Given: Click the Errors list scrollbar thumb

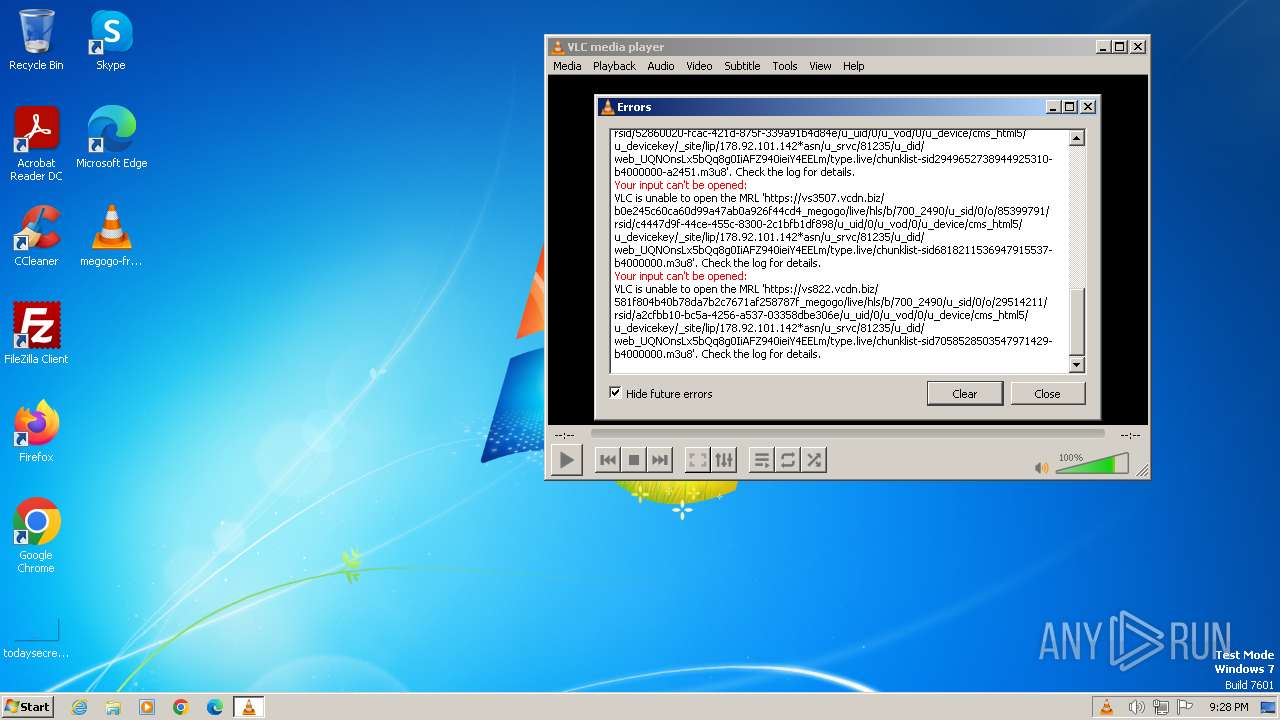Looking at the screenshot, I should (x=1077, y=321).
